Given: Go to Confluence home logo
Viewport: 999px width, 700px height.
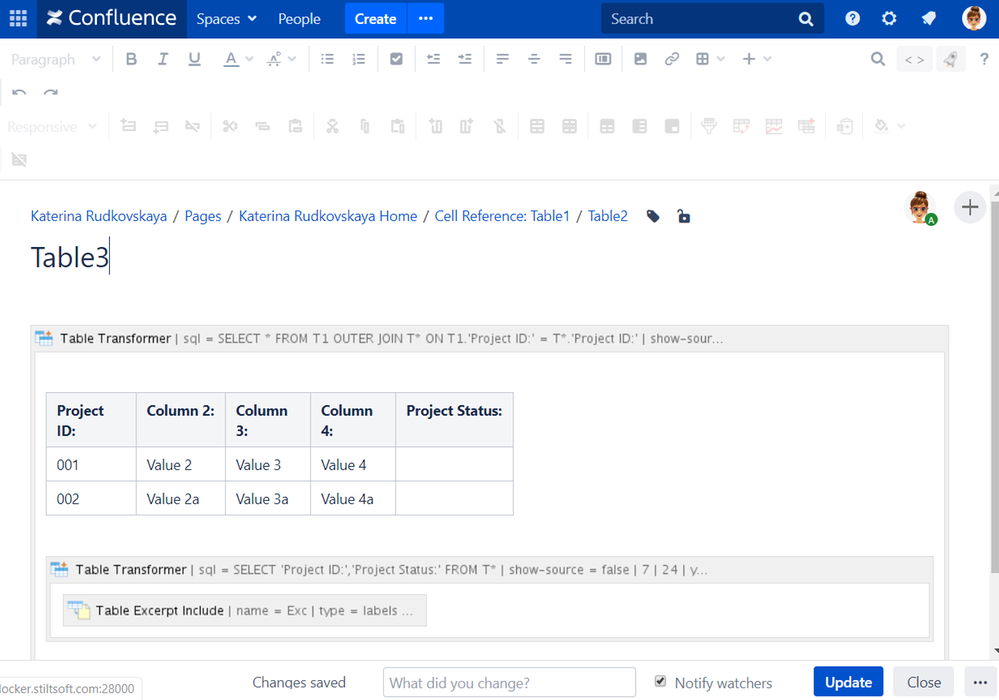Looking at the screenshot, I should (112, 18).
